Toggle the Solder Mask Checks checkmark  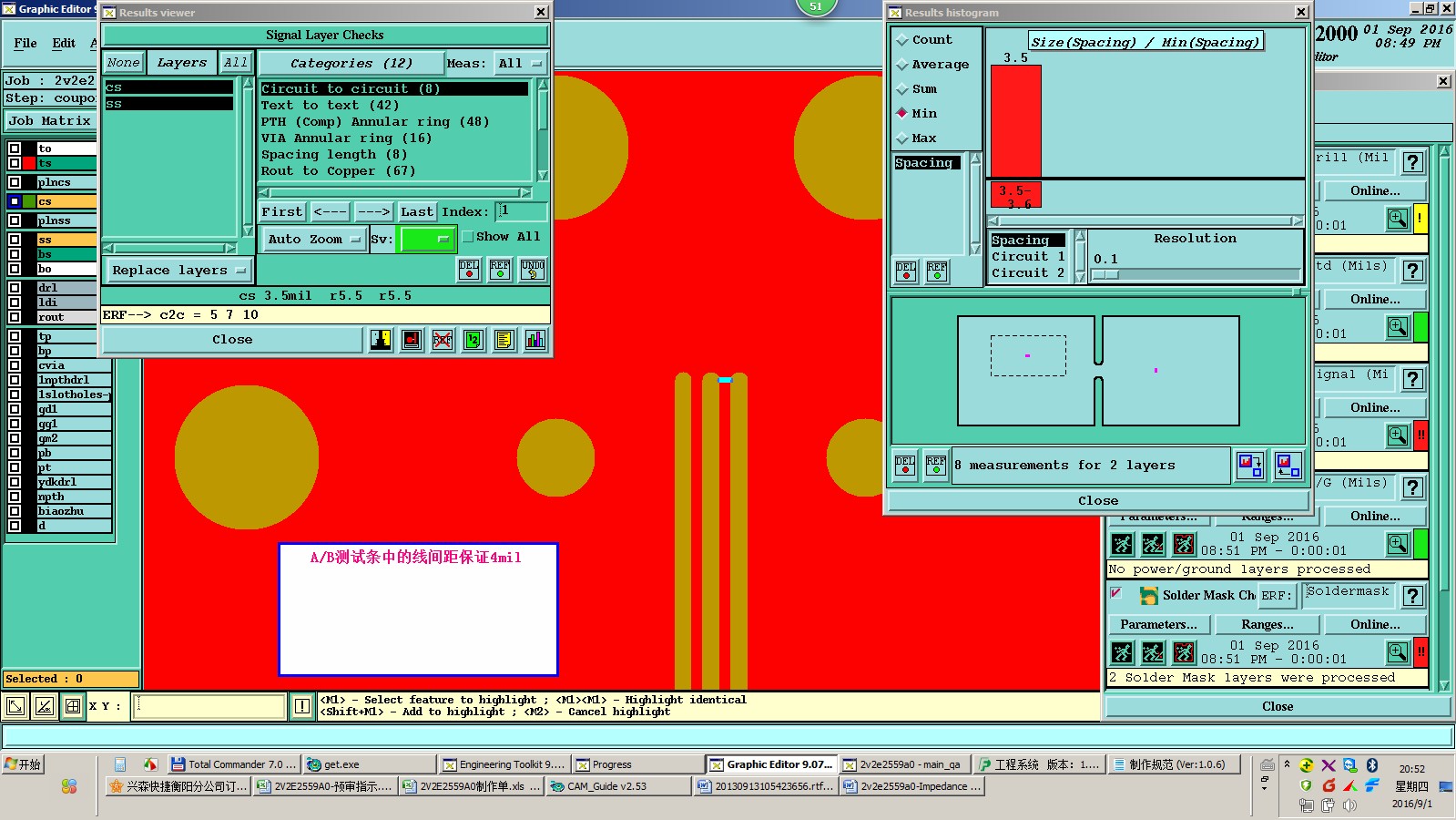coord(1115,593)
